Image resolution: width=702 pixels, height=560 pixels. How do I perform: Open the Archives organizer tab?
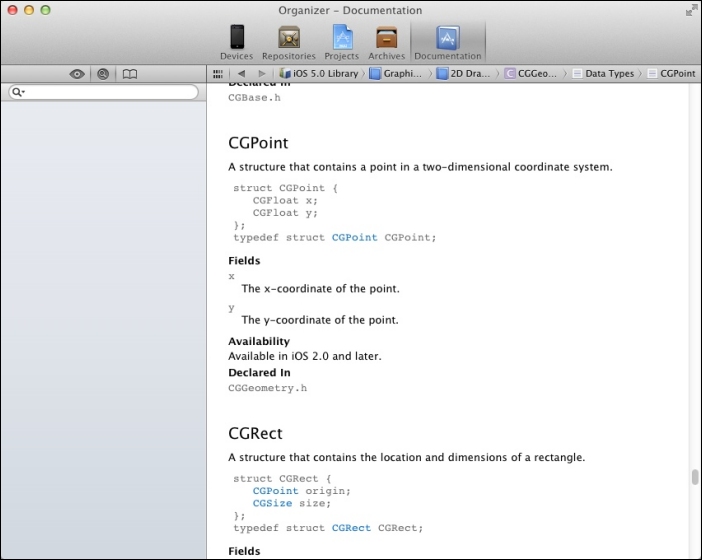386,42
